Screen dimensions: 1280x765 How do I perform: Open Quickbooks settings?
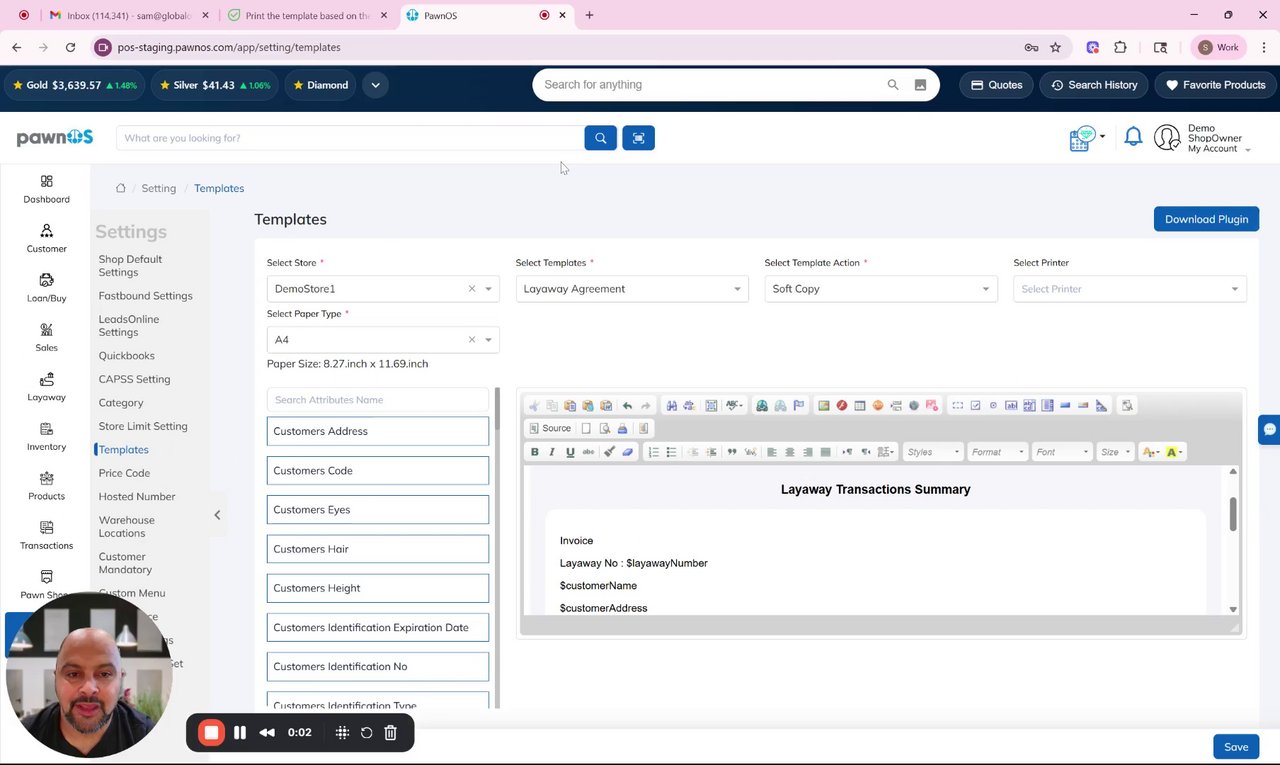126,356
